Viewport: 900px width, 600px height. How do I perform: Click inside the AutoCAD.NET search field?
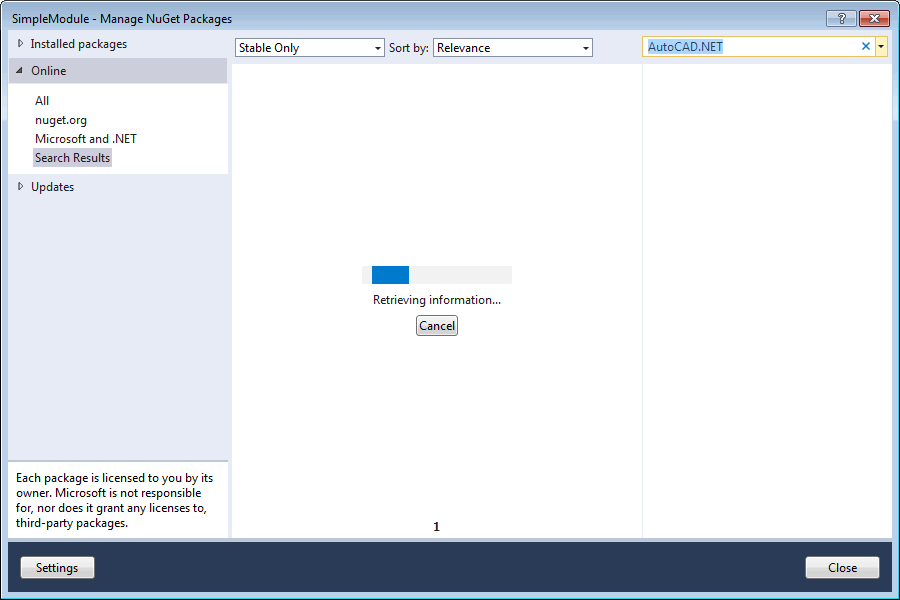(x=750, y=45)
